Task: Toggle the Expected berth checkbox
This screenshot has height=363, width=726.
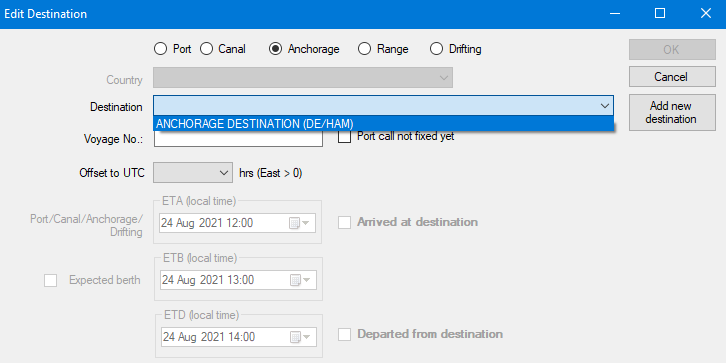Action: (x=50, y=281)
